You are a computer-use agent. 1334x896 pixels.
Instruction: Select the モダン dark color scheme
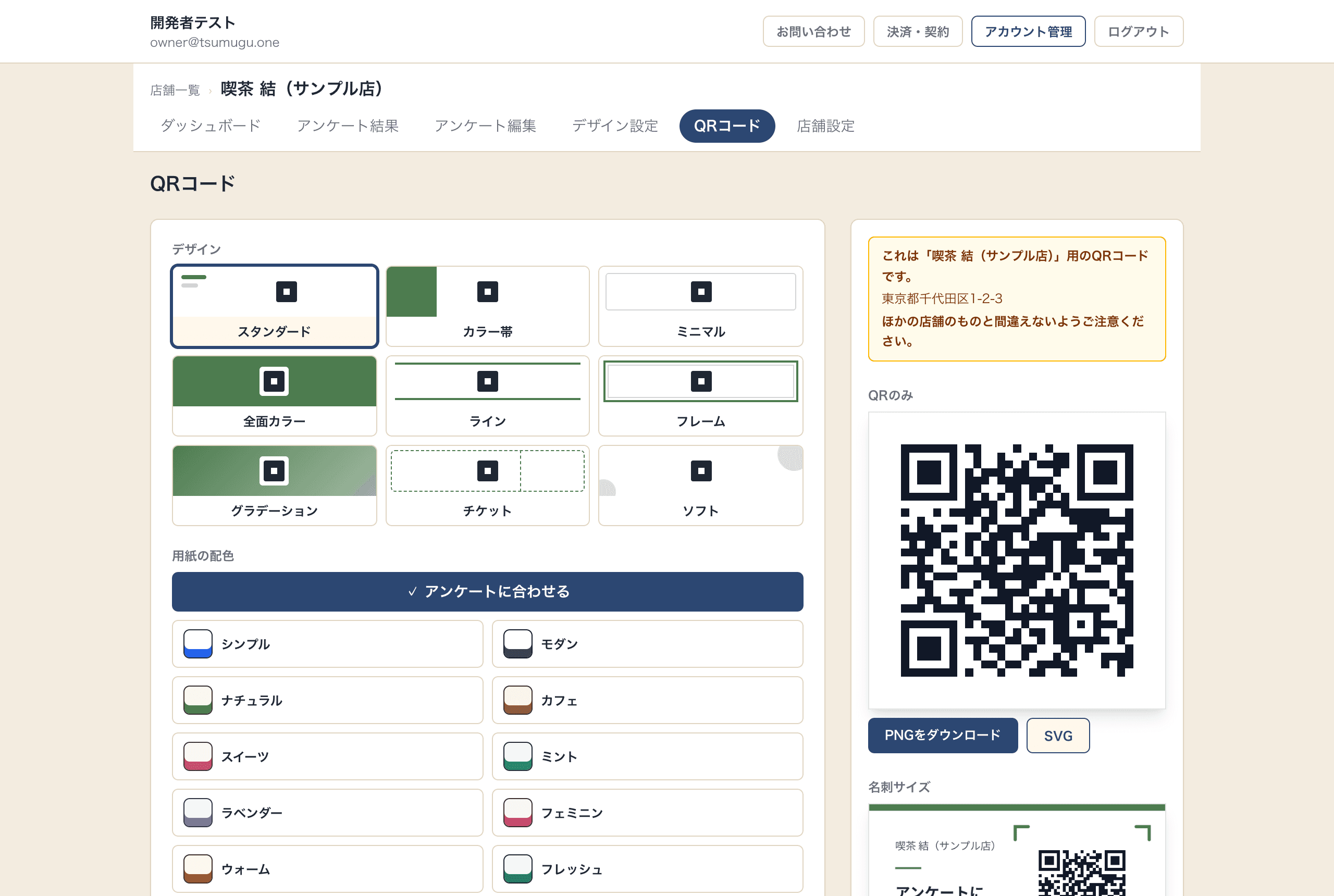tap(648, 644)
